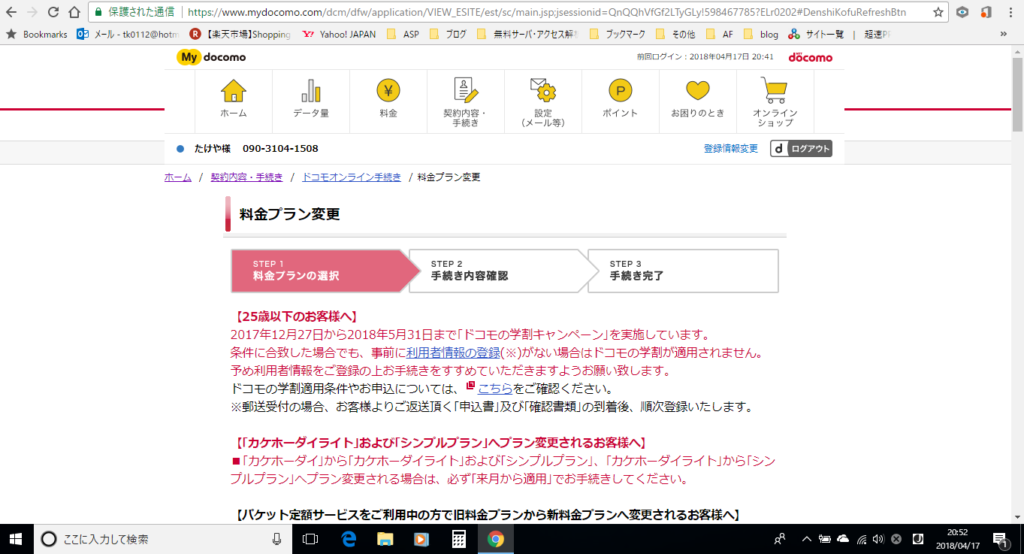
Task: Reload the page with refresh icon
Action: pyautogui.click(x=53, y=12)
